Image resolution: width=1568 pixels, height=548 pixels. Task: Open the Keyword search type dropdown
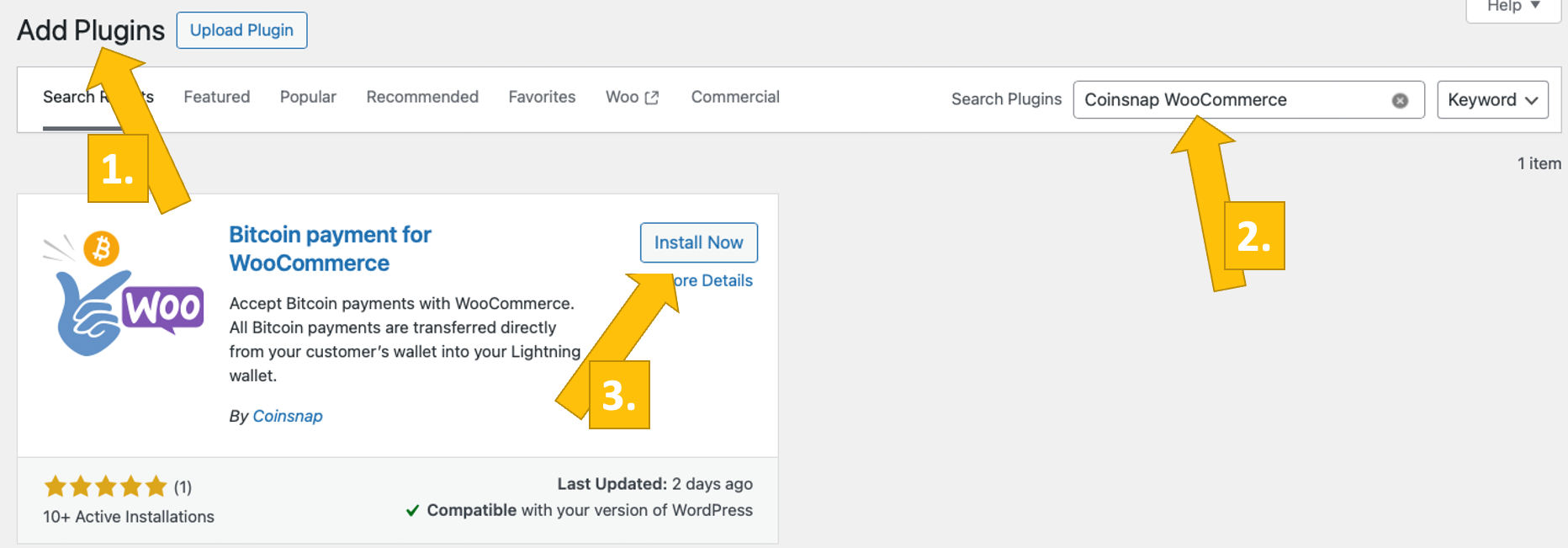click(x=1492, y=100)
